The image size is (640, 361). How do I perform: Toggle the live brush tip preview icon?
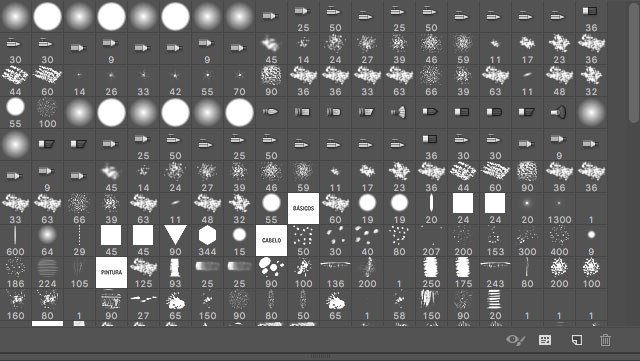515,340
